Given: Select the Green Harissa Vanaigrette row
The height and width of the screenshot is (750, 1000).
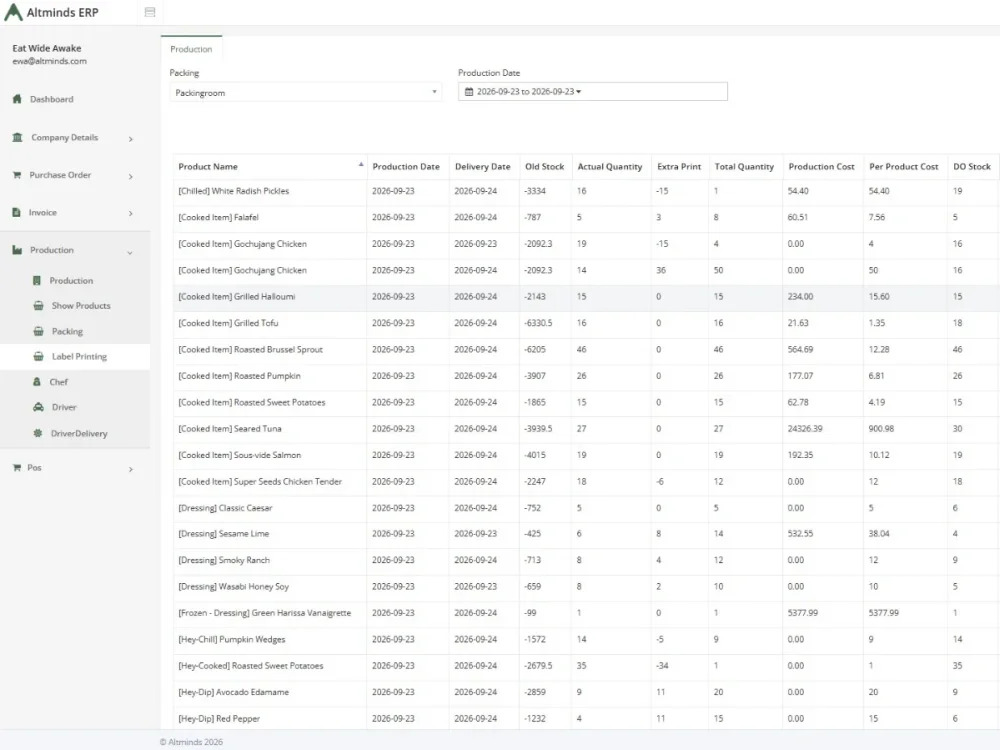Looking at the screenshot, I should (x=585, y=613).
